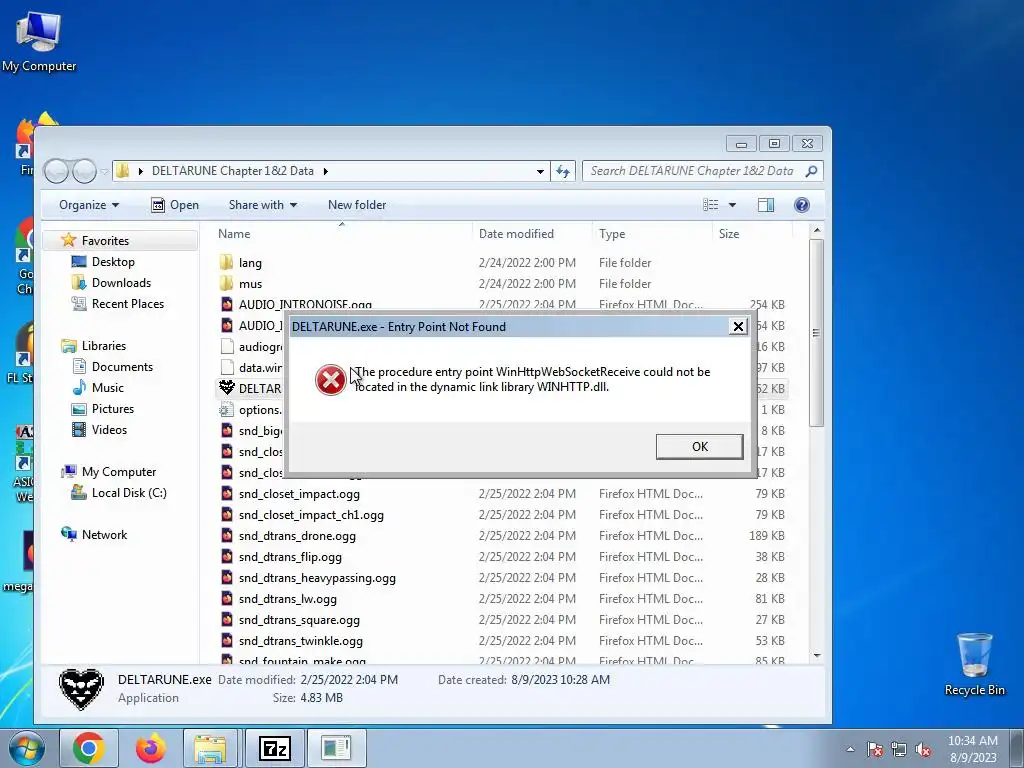Viewport: 1024px width, 768px height.
Task: Select snd_dtrans_square.ogg
Action: (299, 620)
